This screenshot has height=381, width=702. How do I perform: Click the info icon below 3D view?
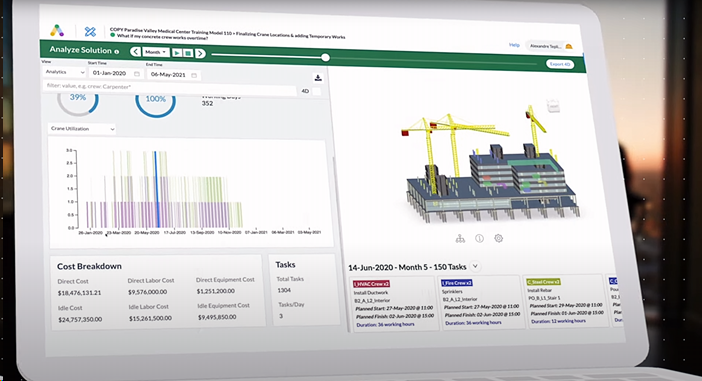pos(479,239)
